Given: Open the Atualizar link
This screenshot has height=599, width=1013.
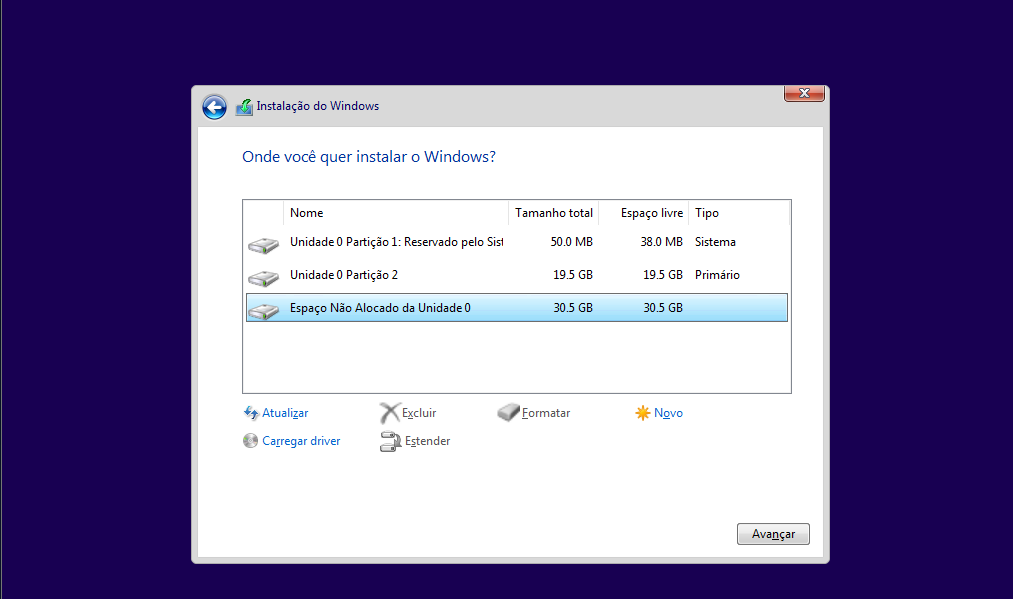Looking at the screenshot, I should [x=285, y=413].
